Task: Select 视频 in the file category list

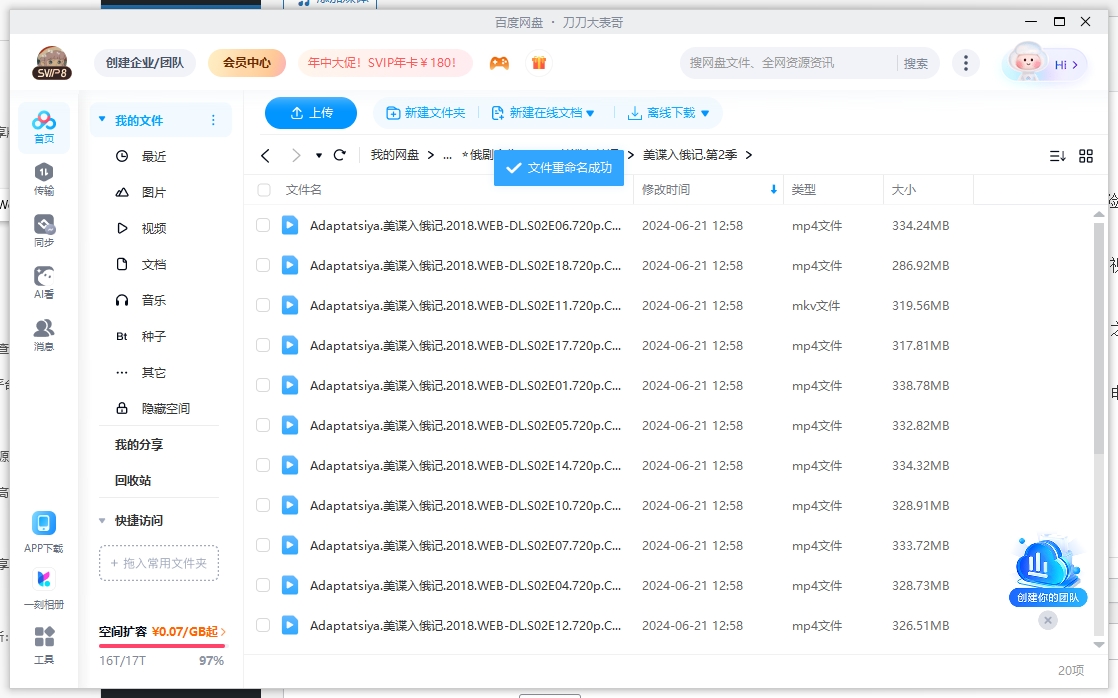Action: coord(153,229)
